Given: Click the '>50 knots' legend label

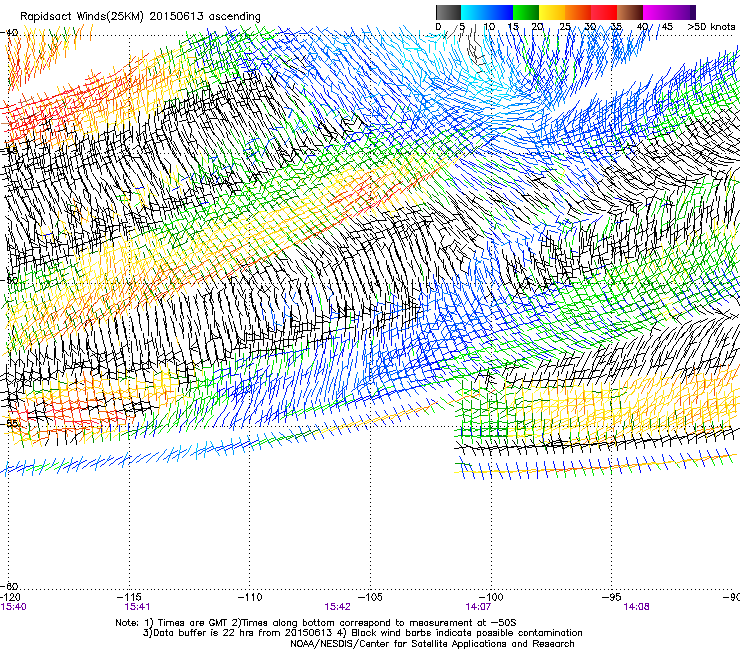Looking at the screenshot, I should coord(711,27).
